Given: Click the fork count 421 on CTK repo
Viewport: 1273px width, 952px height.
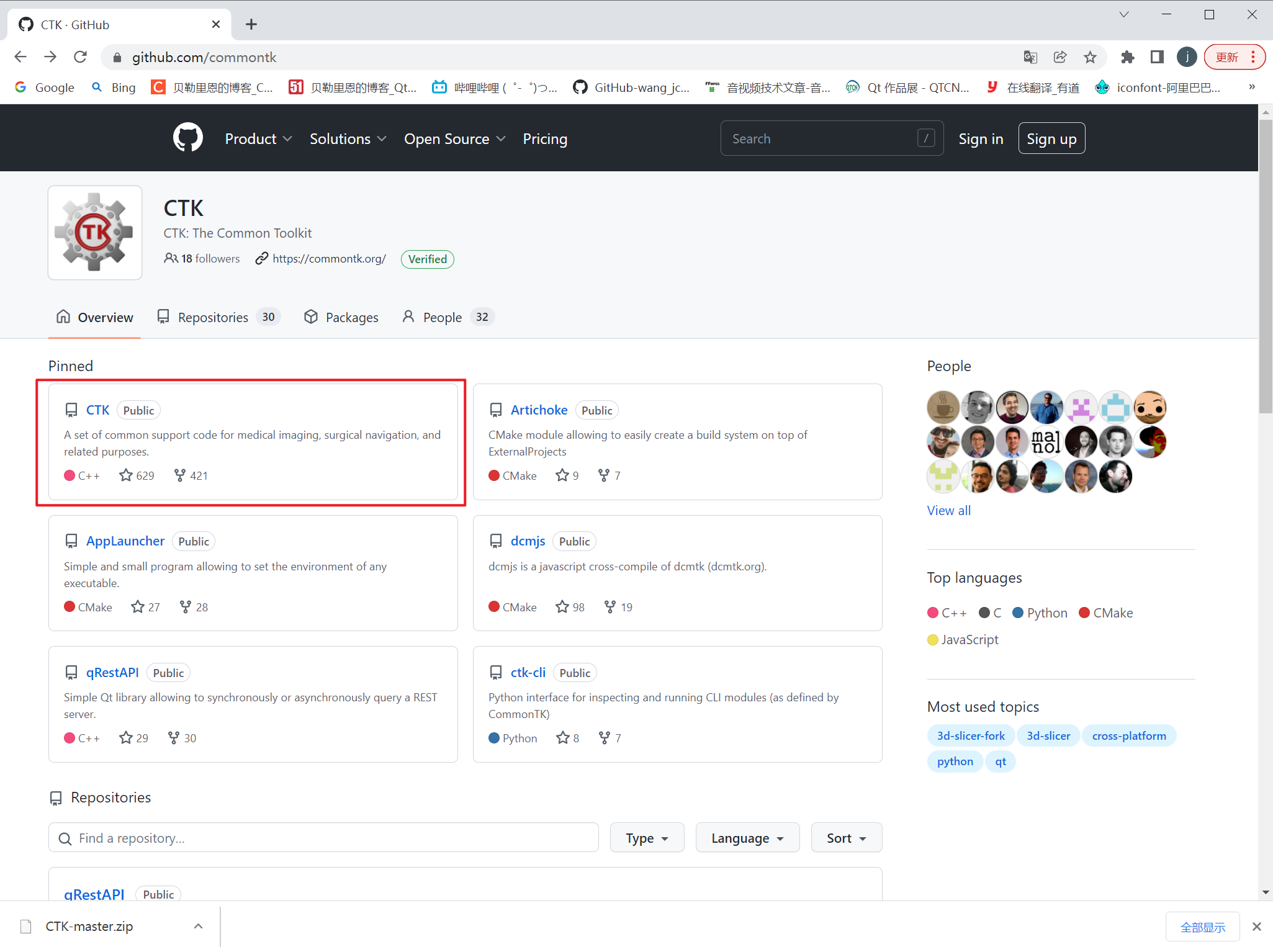Looking at the screenshot, I should (x=191, y=475).
